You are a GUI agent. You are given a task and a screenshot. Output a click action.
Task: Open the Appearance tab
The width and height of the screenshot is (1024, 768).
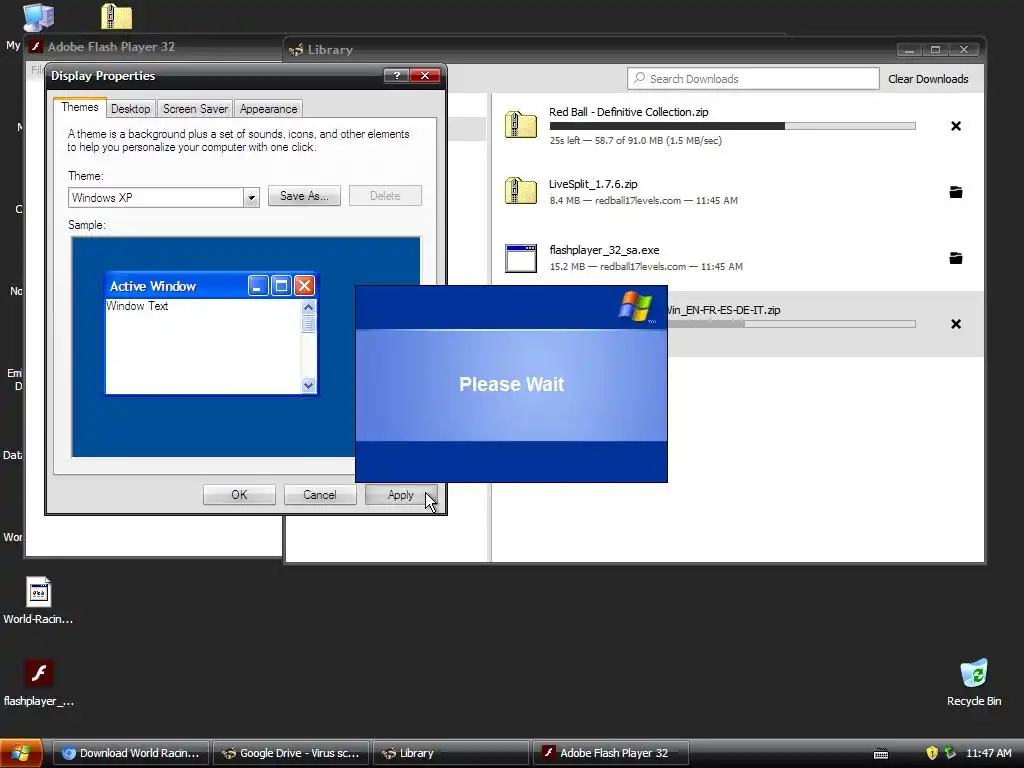click(x=268, y=109)
